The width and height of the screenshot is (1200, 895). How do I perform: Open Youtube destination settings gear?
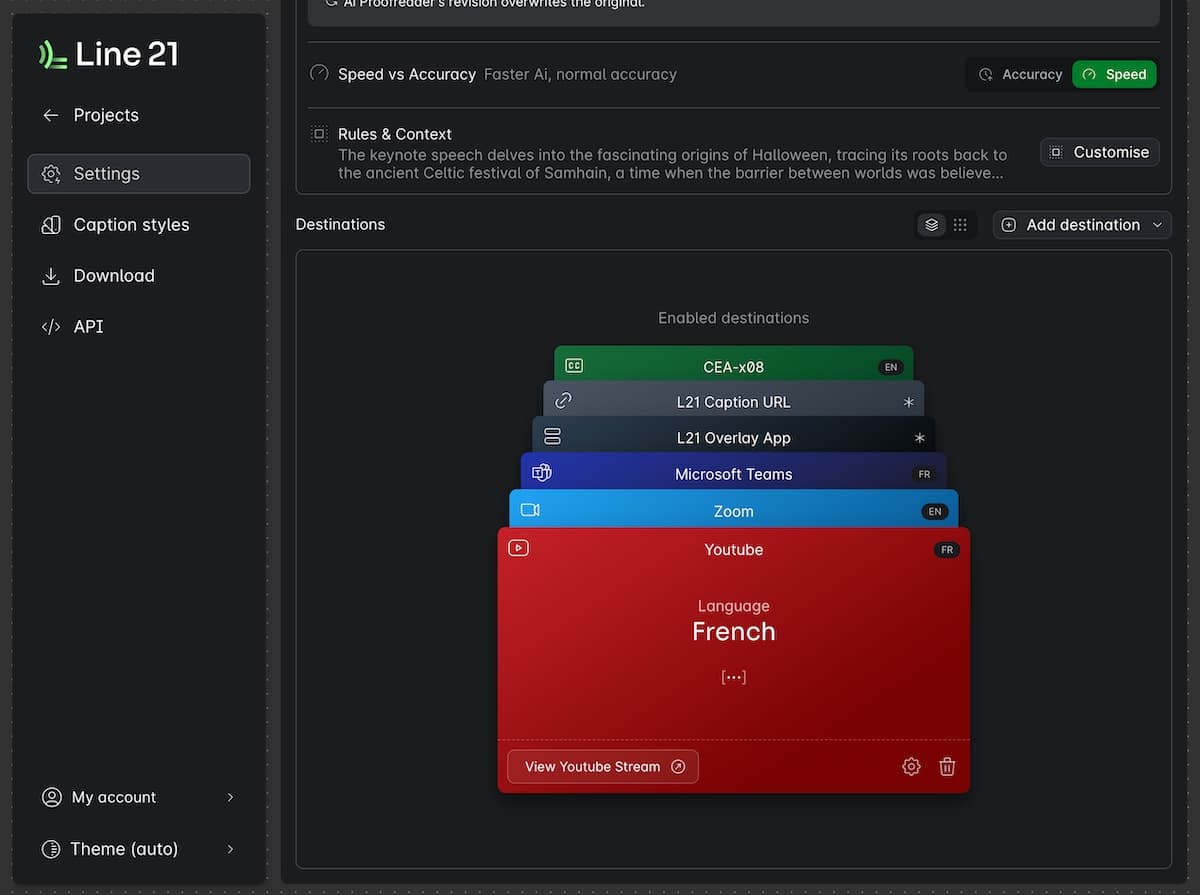click(x=911, y=767)
